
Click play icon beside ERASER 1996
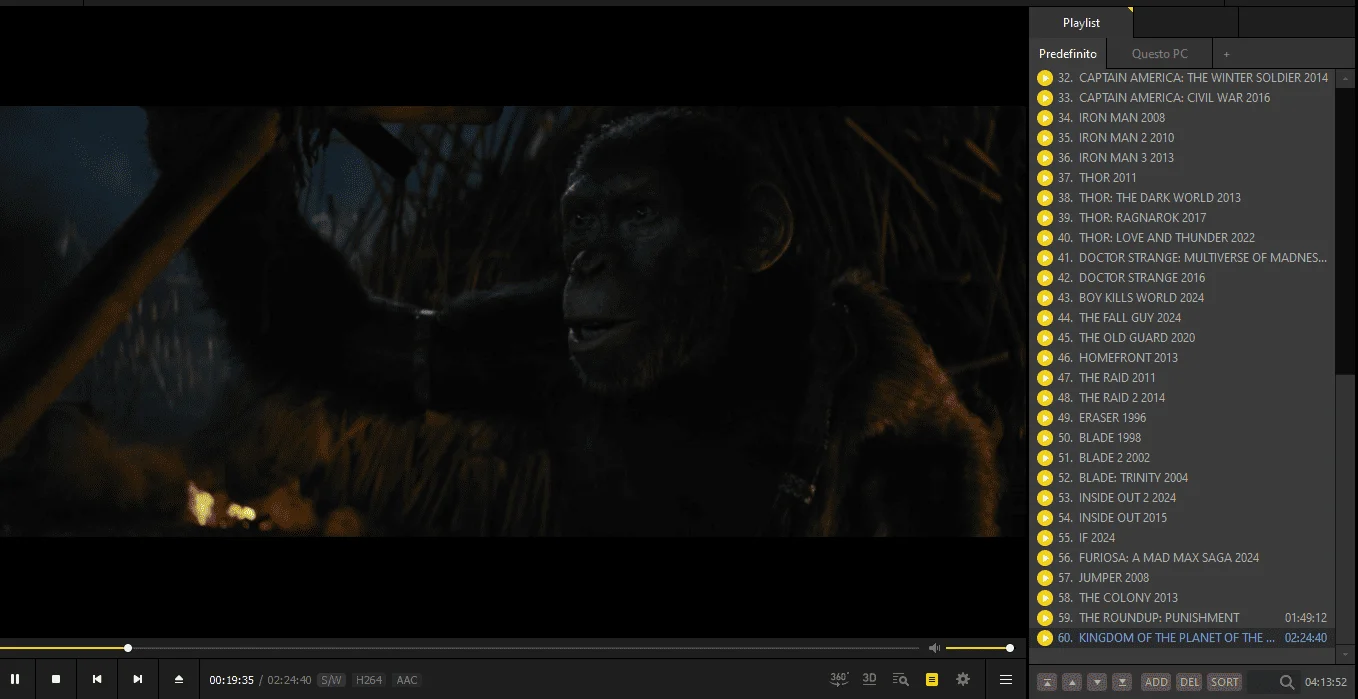[1045, 418]
